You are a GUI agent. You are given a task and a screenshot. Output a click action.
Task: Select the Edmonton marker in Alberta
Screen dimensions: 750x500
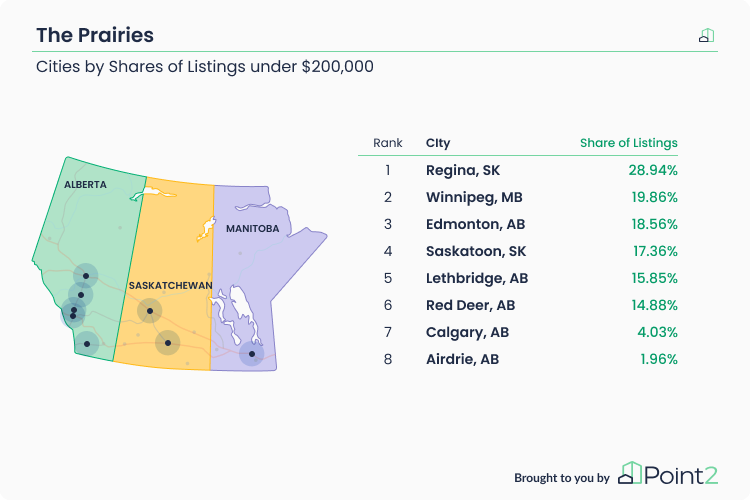coord(86,276)
